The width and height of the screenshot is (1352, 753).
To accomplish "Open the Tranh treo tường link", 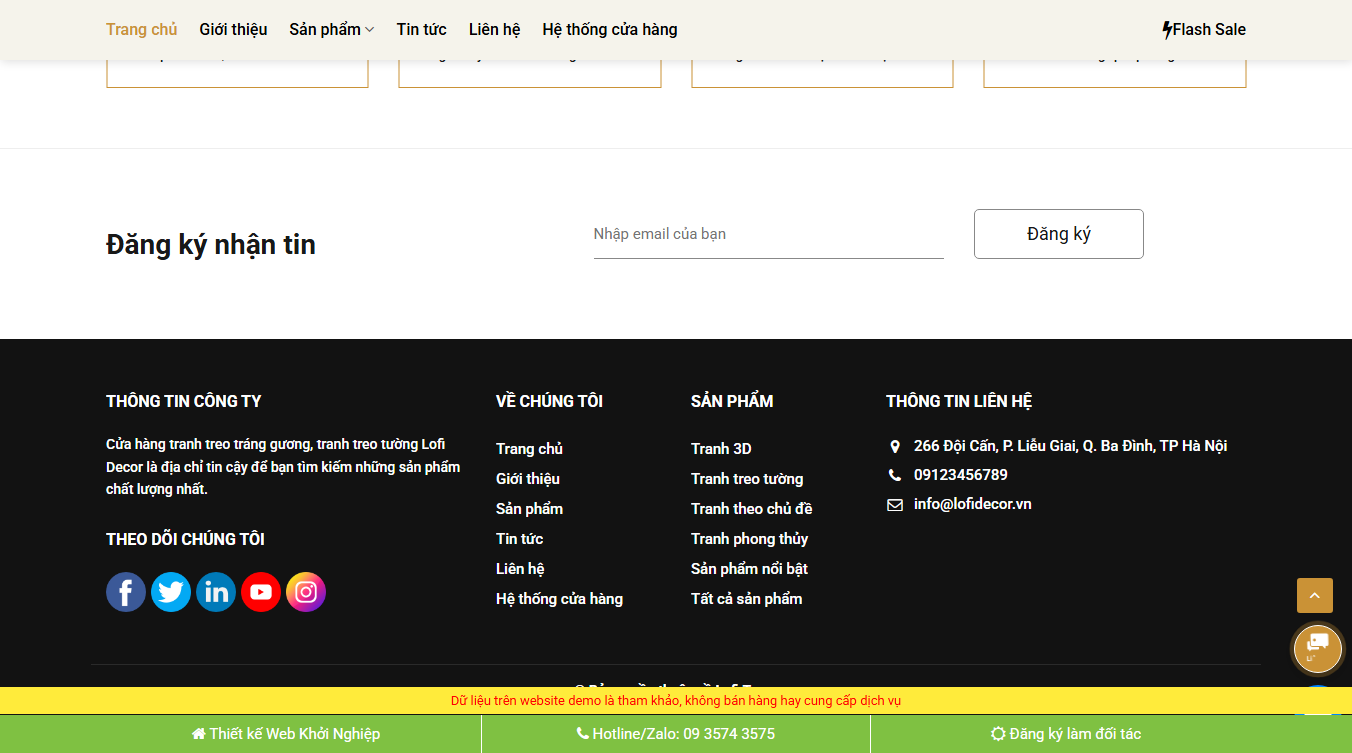I will 747,479.
